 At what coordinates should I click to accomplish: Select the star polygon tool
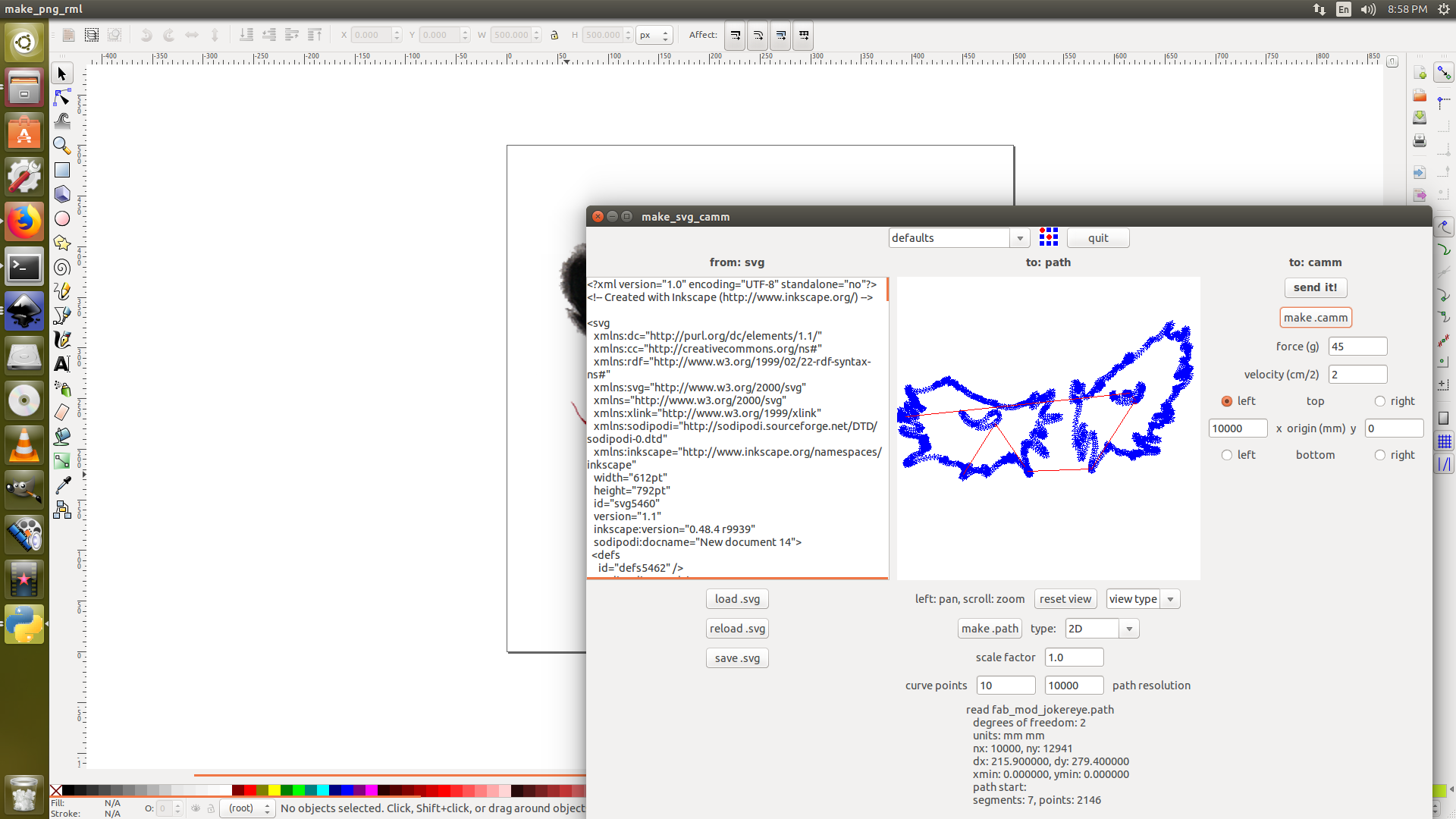62,243
